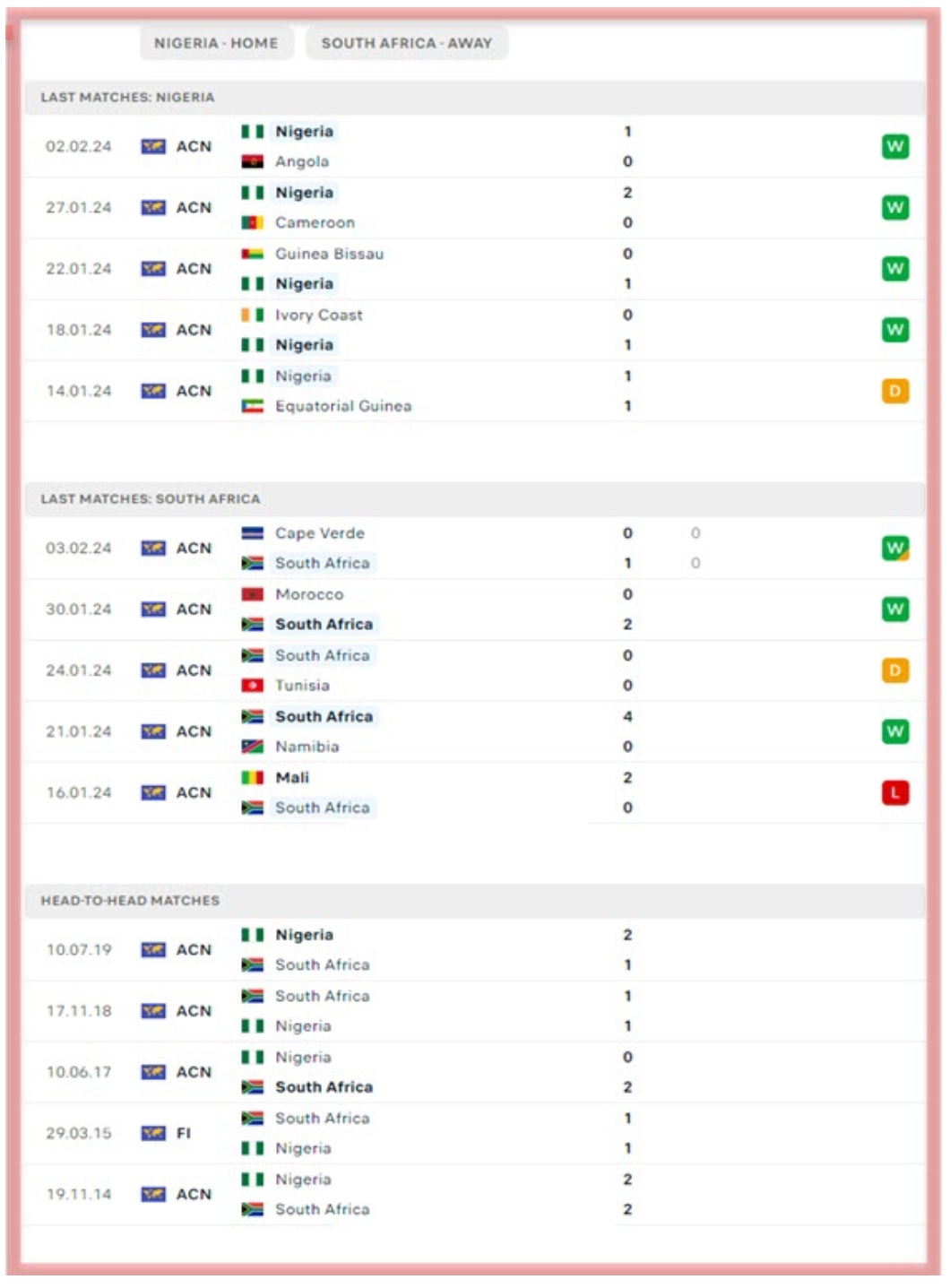
Task: Open the Namibia team link
Action: [307, 747]
